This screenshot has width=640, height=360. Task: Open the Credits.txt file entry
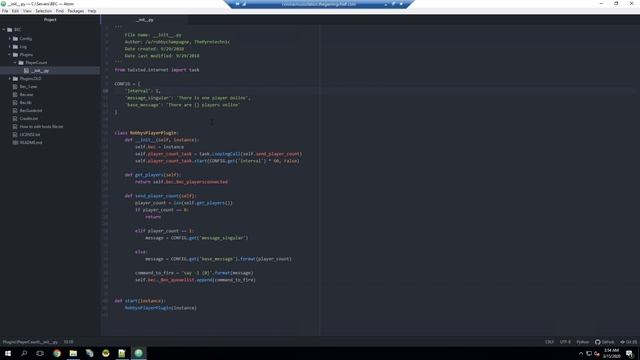point(29,118)
